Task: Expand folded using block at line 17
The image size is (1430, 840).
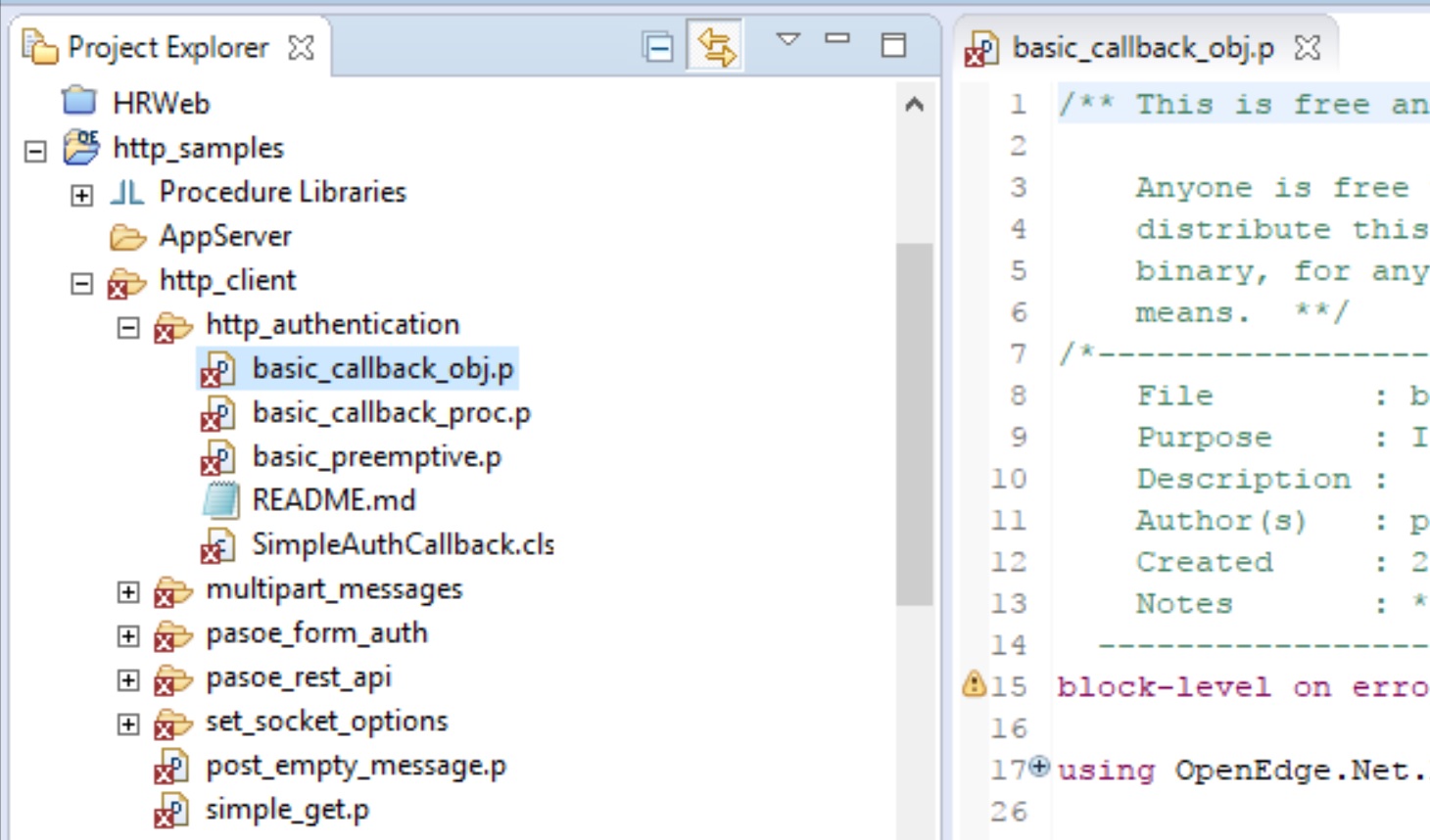Action: tap(1040, 766)
